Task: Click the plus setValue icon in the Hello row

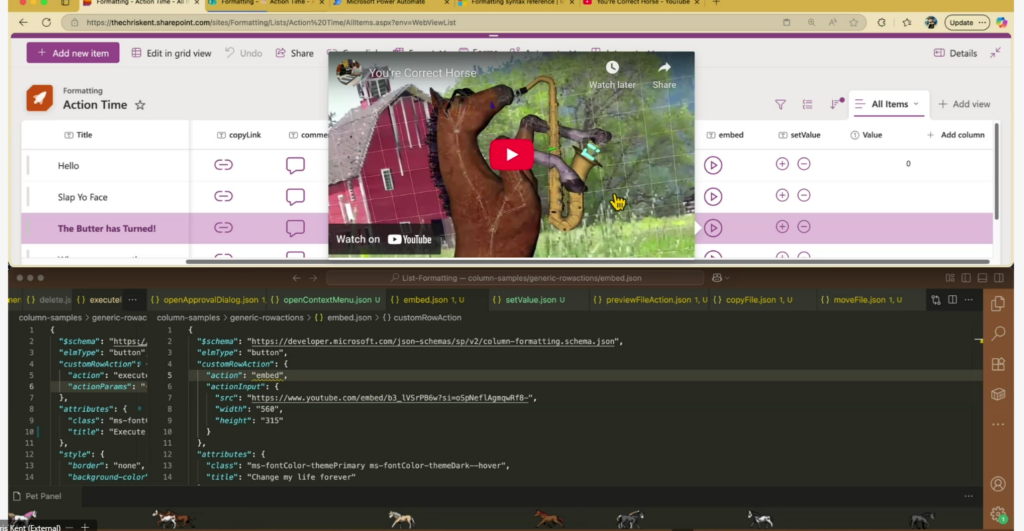Action: tap(782, 164)
